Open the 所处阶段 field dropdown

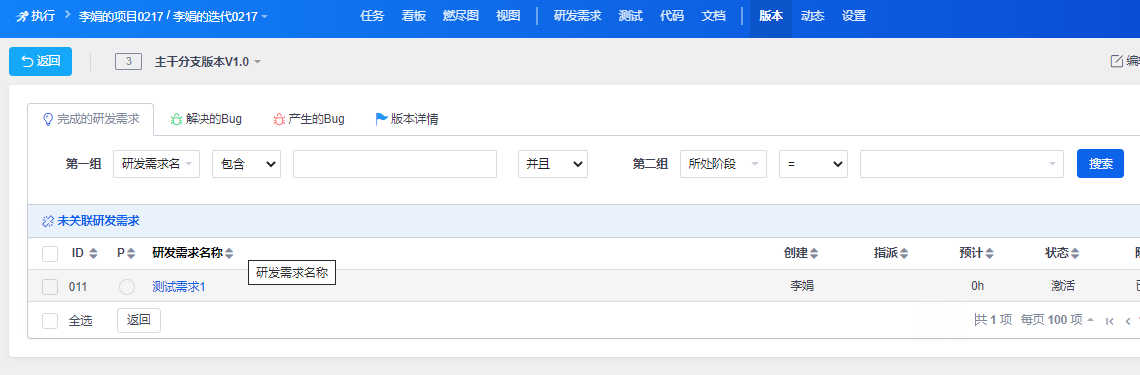pyautogui.click(x=723, y=164)
